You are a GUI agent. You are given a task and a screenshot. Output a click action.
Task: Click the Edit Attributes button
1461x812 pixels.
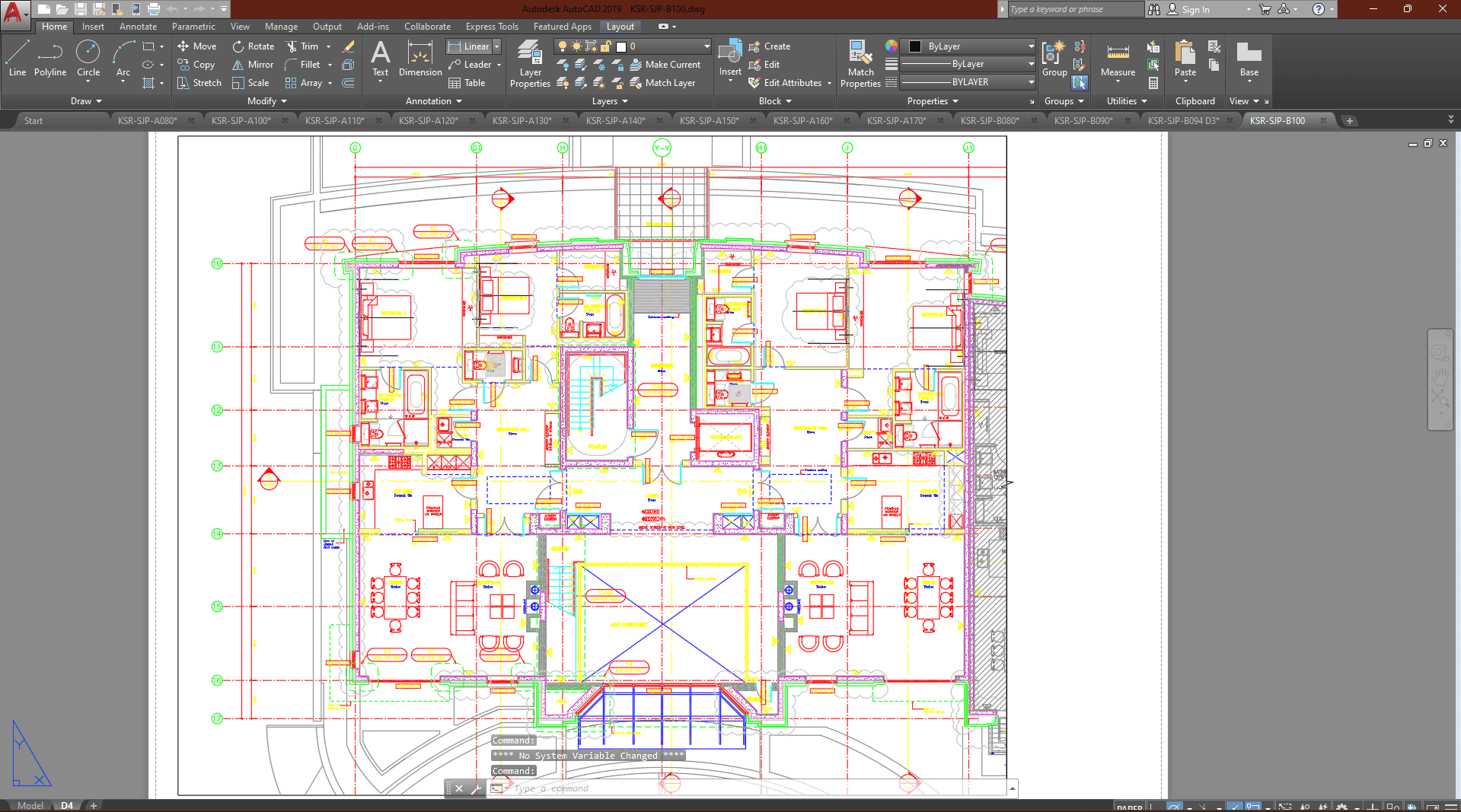785,83
